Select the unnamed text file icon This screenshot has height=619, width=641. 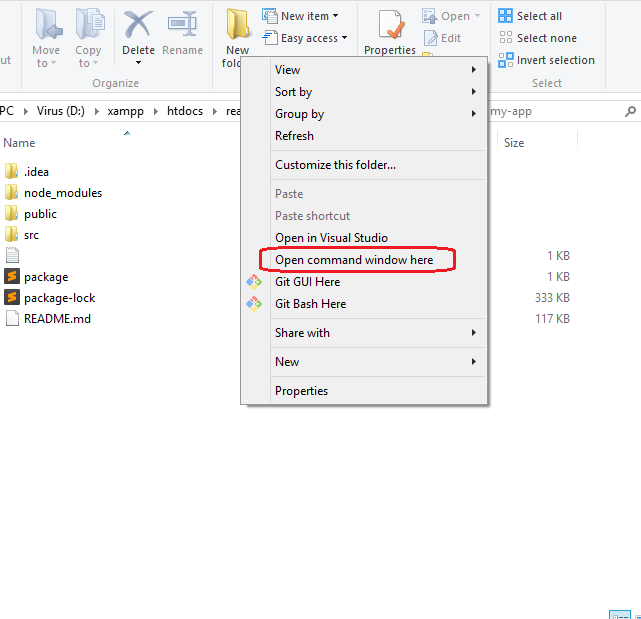(12, 256)
